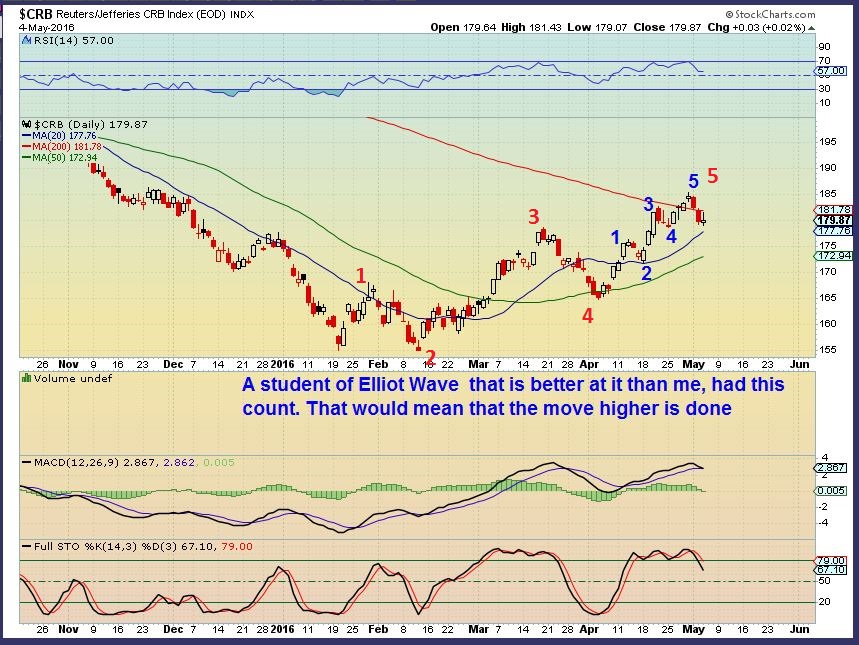Click the blue Elliot Wave annotation text
This screenshot has width=859, height=645.
click(x=513, y=396)
